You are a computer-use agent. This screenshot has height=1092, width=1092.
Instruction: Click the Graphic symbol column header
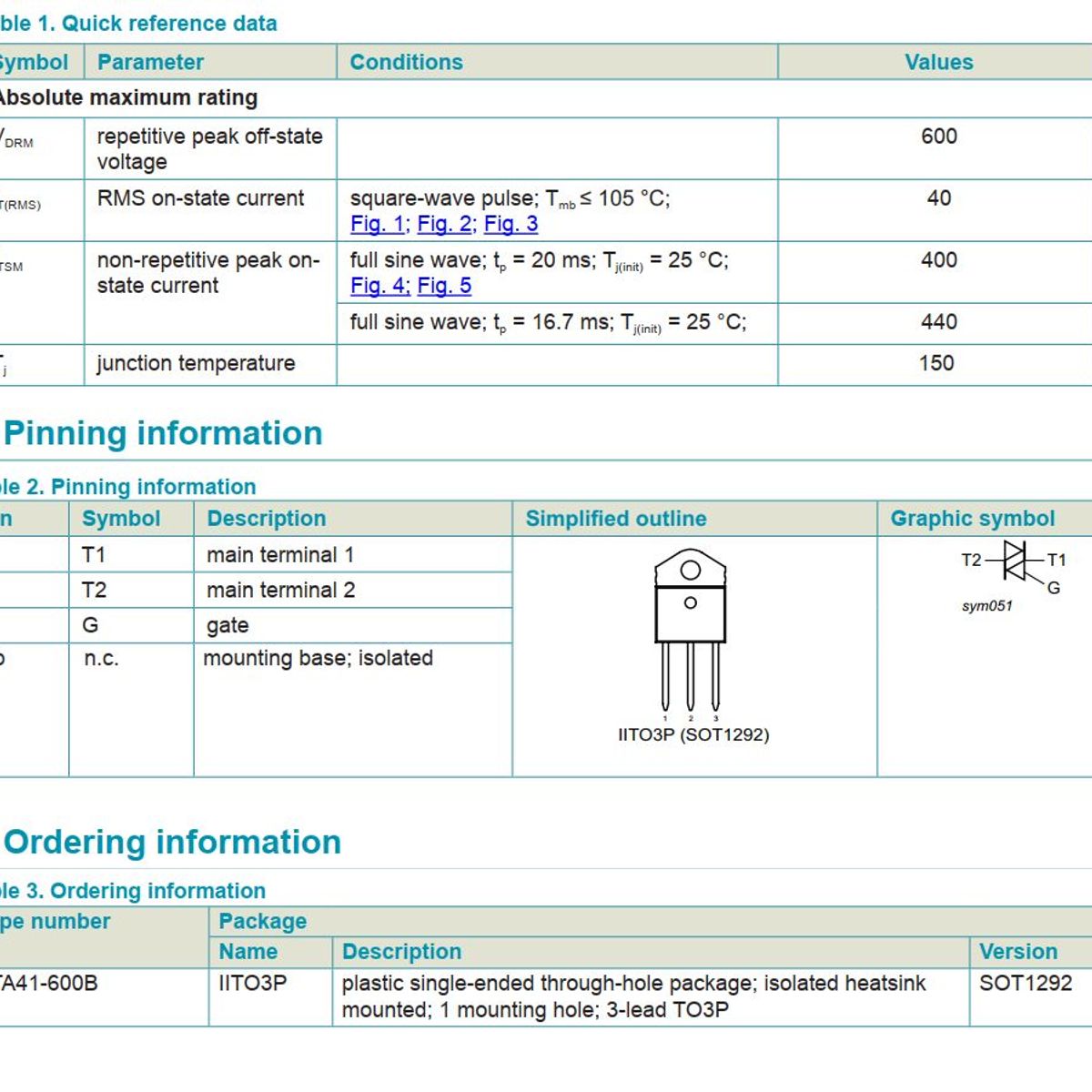(x=972, y=519)
